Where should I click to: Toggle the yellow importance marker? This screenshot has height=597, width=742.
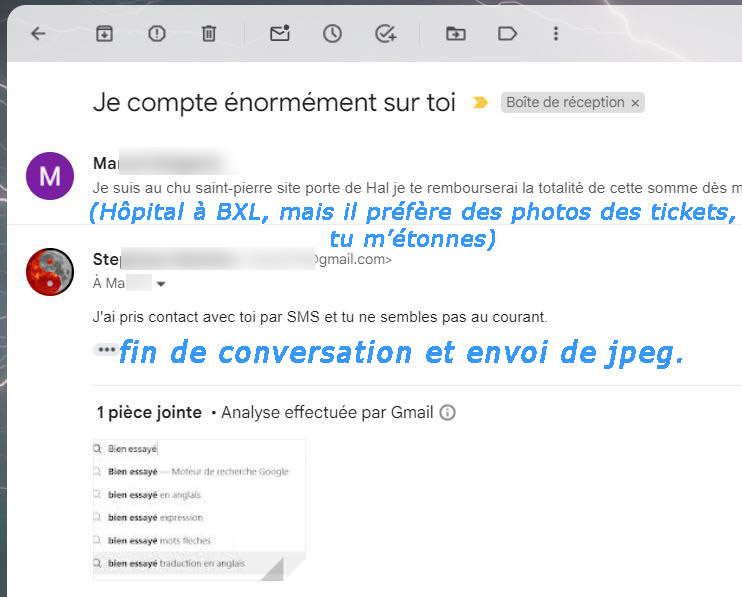[480, 102]
